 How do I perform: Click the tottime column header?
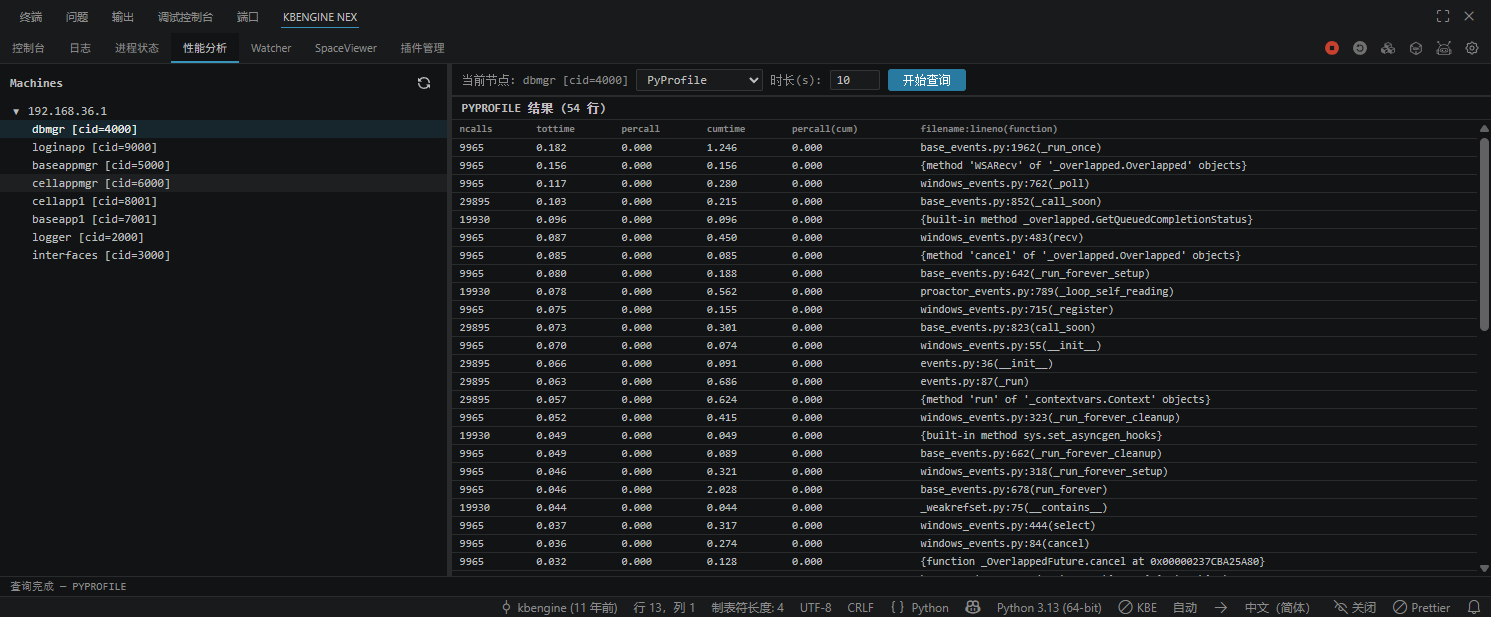tap(556, 129)
